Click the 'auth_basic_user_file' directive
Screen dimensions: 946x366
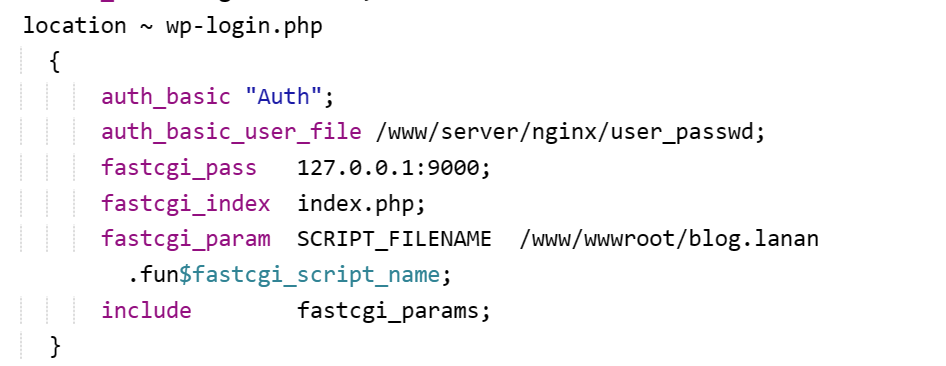[231, 133]
